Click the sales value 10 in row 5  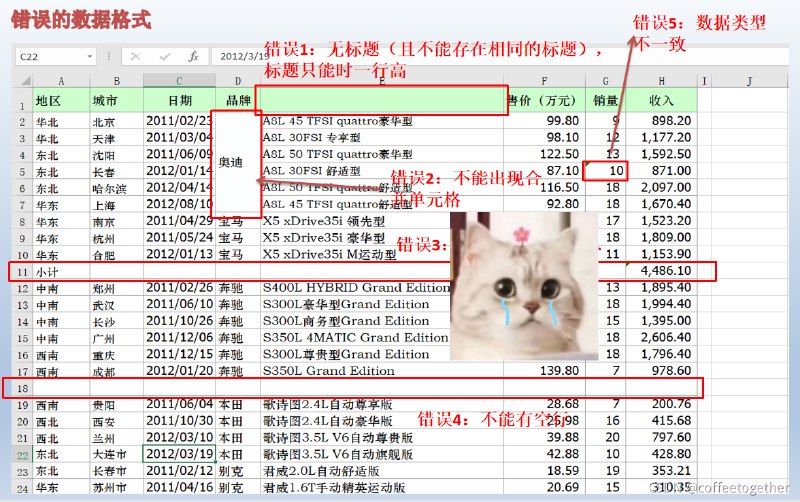click(x=606, y=171)
